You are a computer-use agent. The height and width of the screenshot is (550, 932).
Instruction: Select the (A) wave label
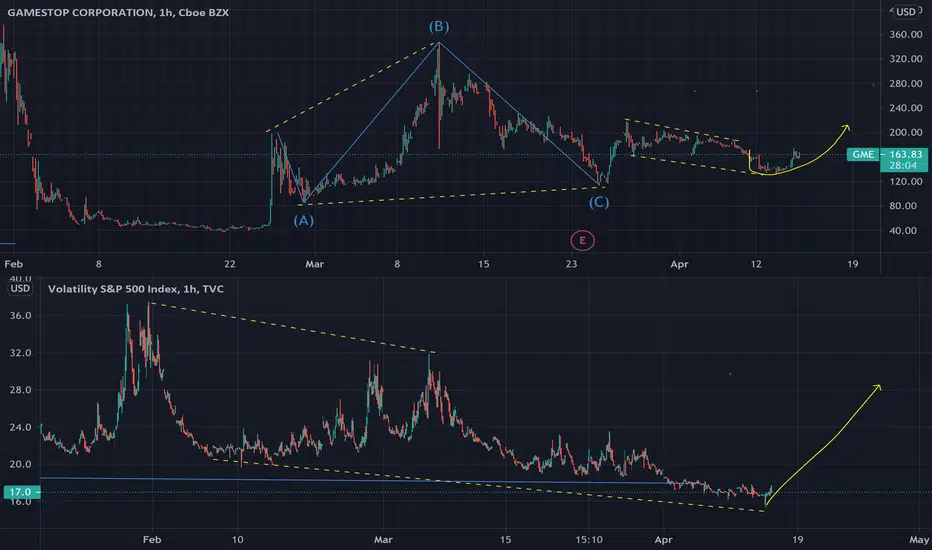(x=303, y=221)
